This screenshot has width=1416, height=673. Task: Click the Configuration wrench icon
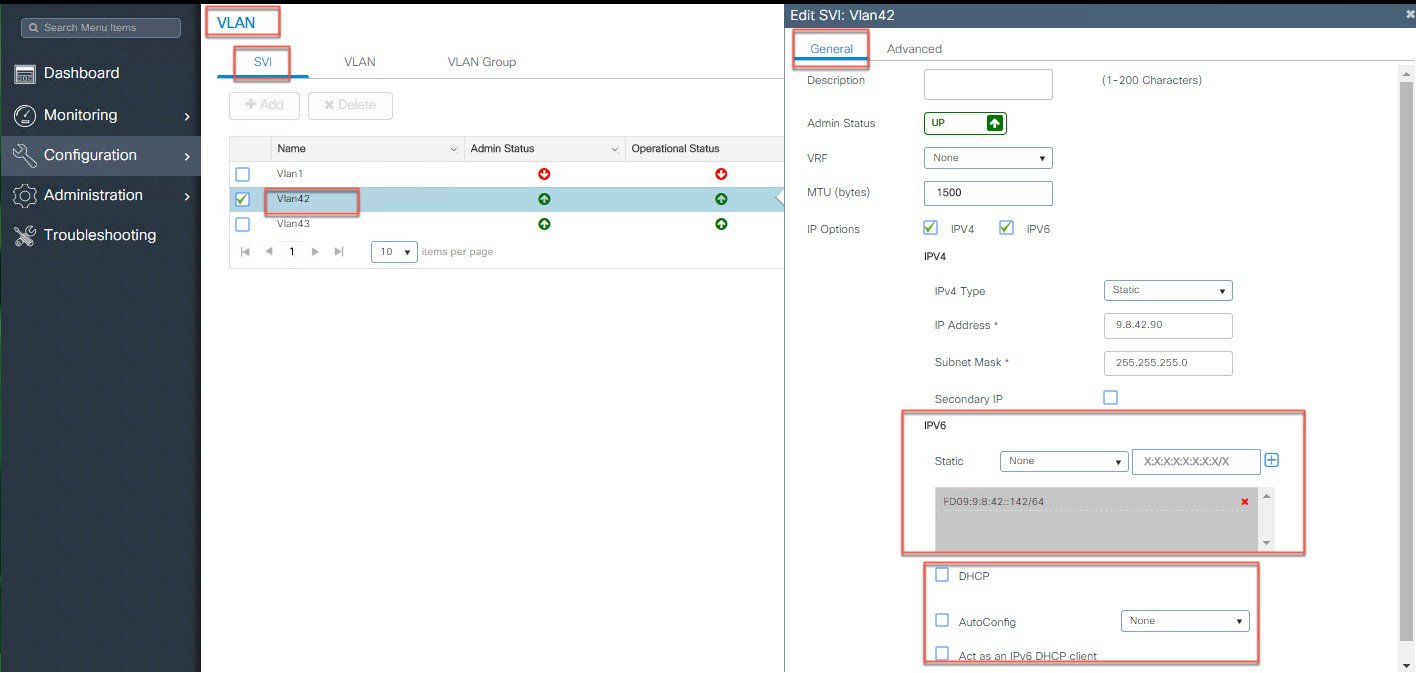tap(25, 156)
